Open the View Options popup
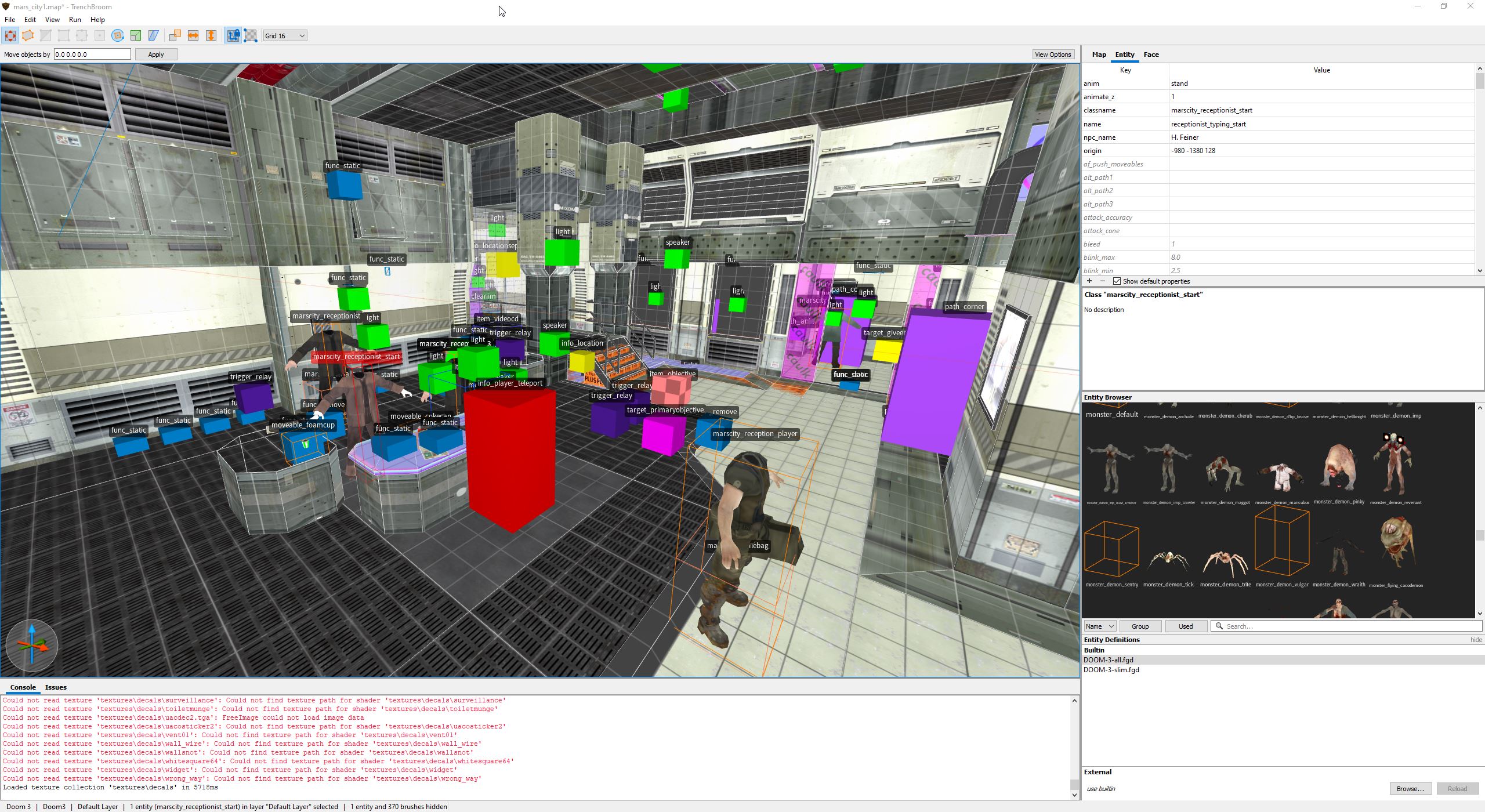1485x812 pixels. (1052, 55)
